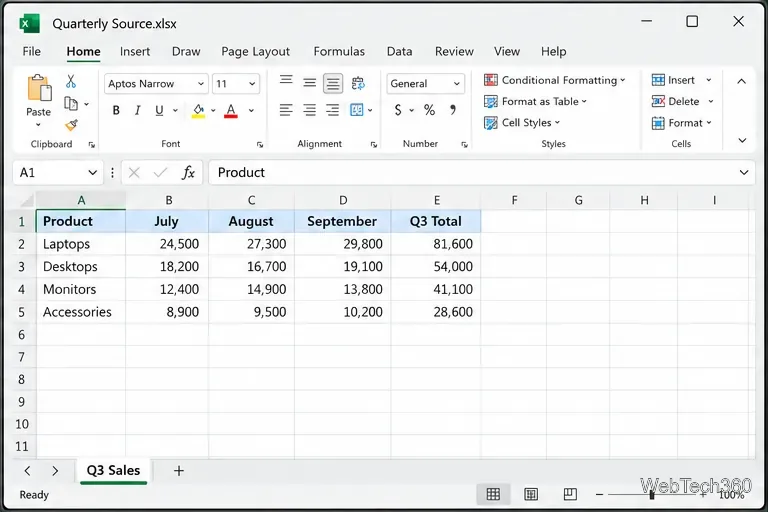The height and width of the screenshot is (512, 768).
Task: Click the Paste clipboard icon
Action: (39, 88)
